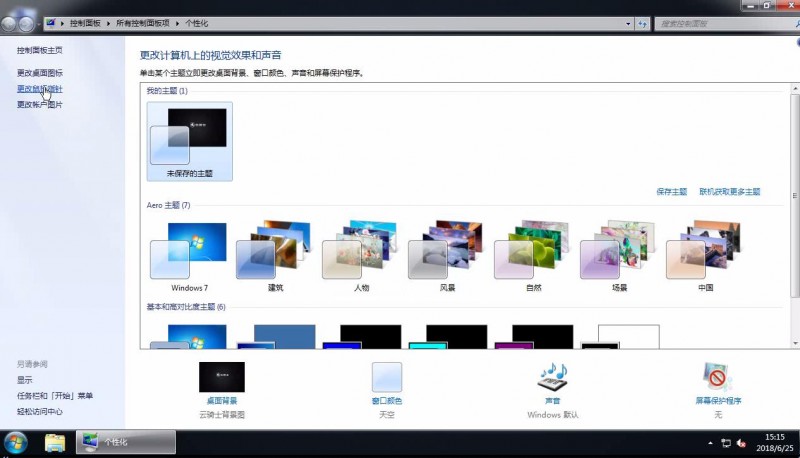The image size is (800, 458).
Task: Click the theme list scroll up arrow
Action: click(795, 88)
